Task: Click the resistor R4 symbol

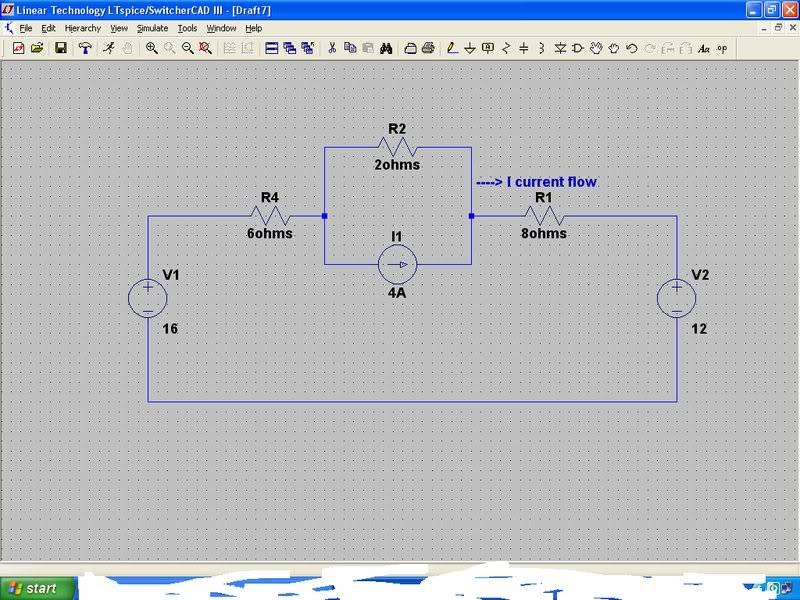Action: tap(270, 216)
